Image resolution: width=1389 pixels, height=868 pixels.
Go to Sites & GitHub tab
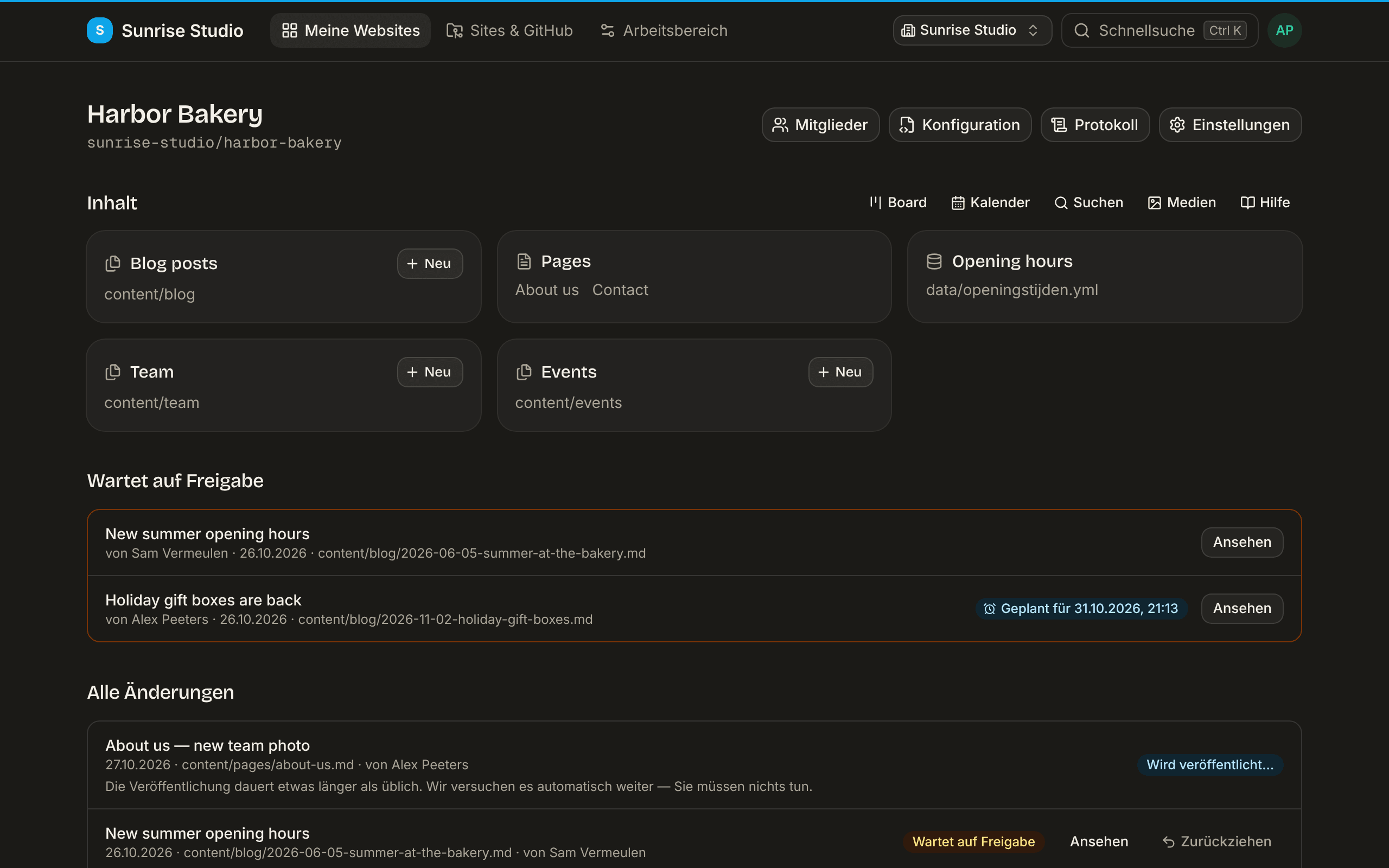click(509, 30)
